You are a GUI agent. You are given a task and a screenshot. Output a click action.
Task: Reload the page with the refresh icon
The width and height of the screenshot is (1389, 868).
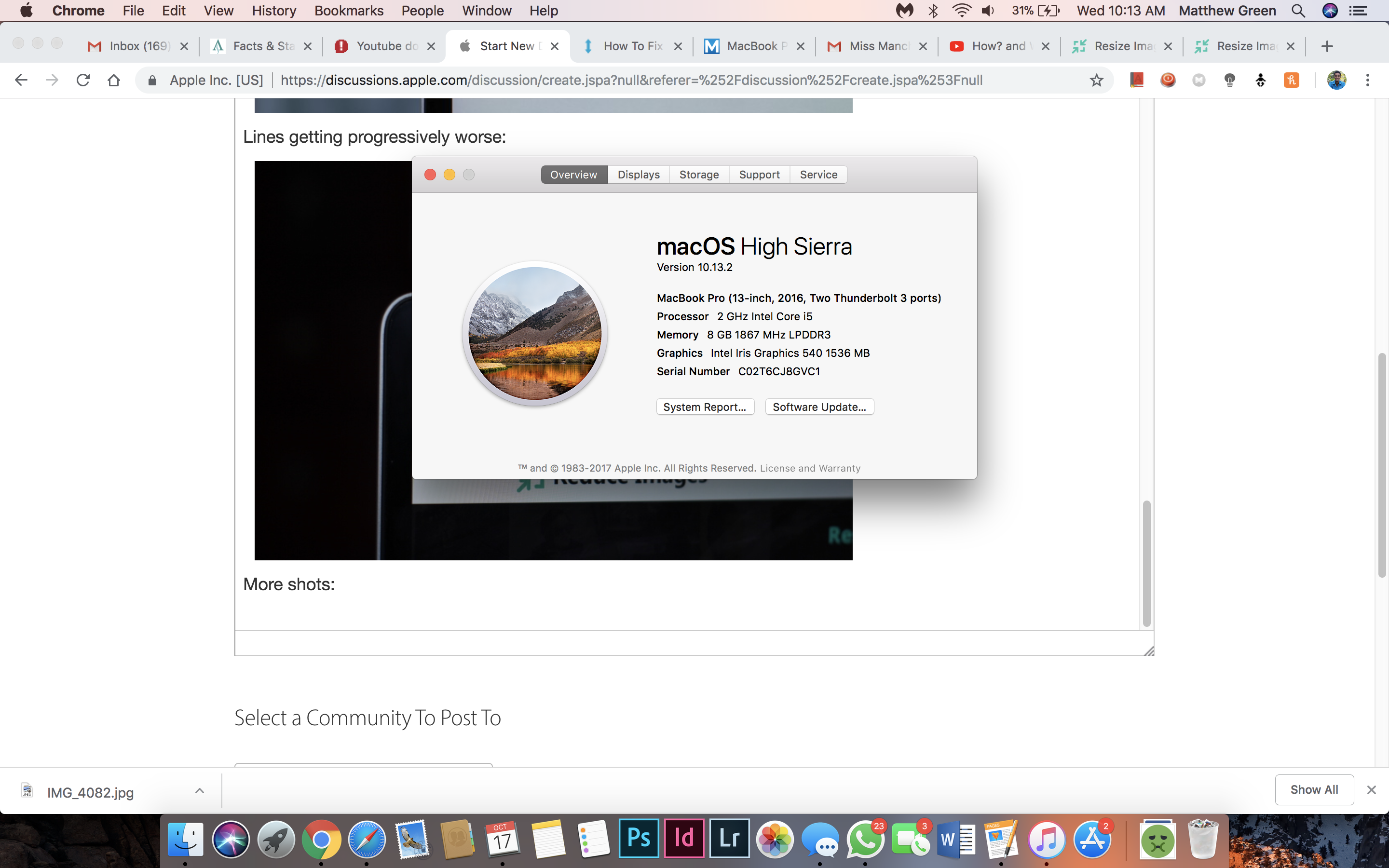click(x=83, y=81)
